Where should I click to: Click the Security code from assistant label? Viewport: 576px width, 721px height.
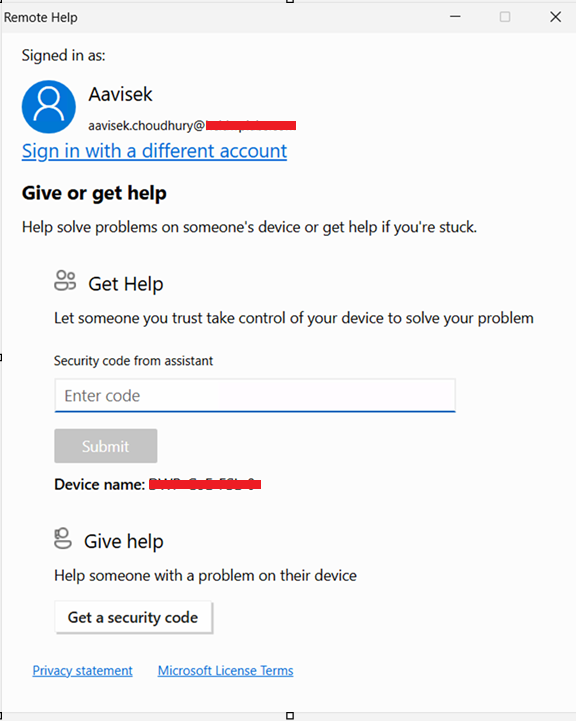(133, 361)
